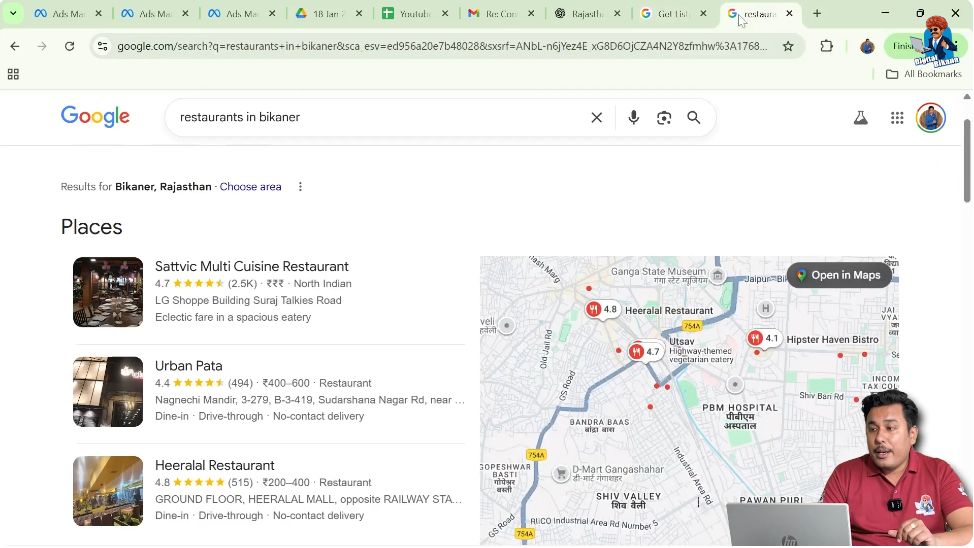Clear the search query with X

(596, 117)
